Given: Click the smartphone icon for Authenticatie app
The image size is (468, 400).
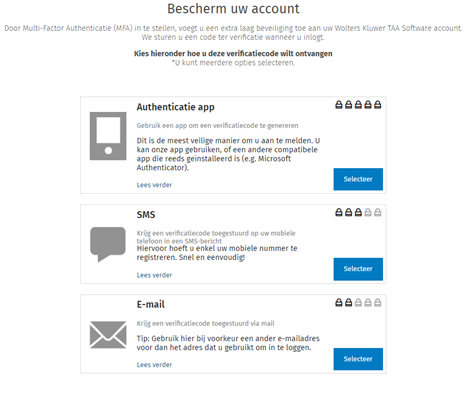Looking at the screenshot, I should pos(108,136).
